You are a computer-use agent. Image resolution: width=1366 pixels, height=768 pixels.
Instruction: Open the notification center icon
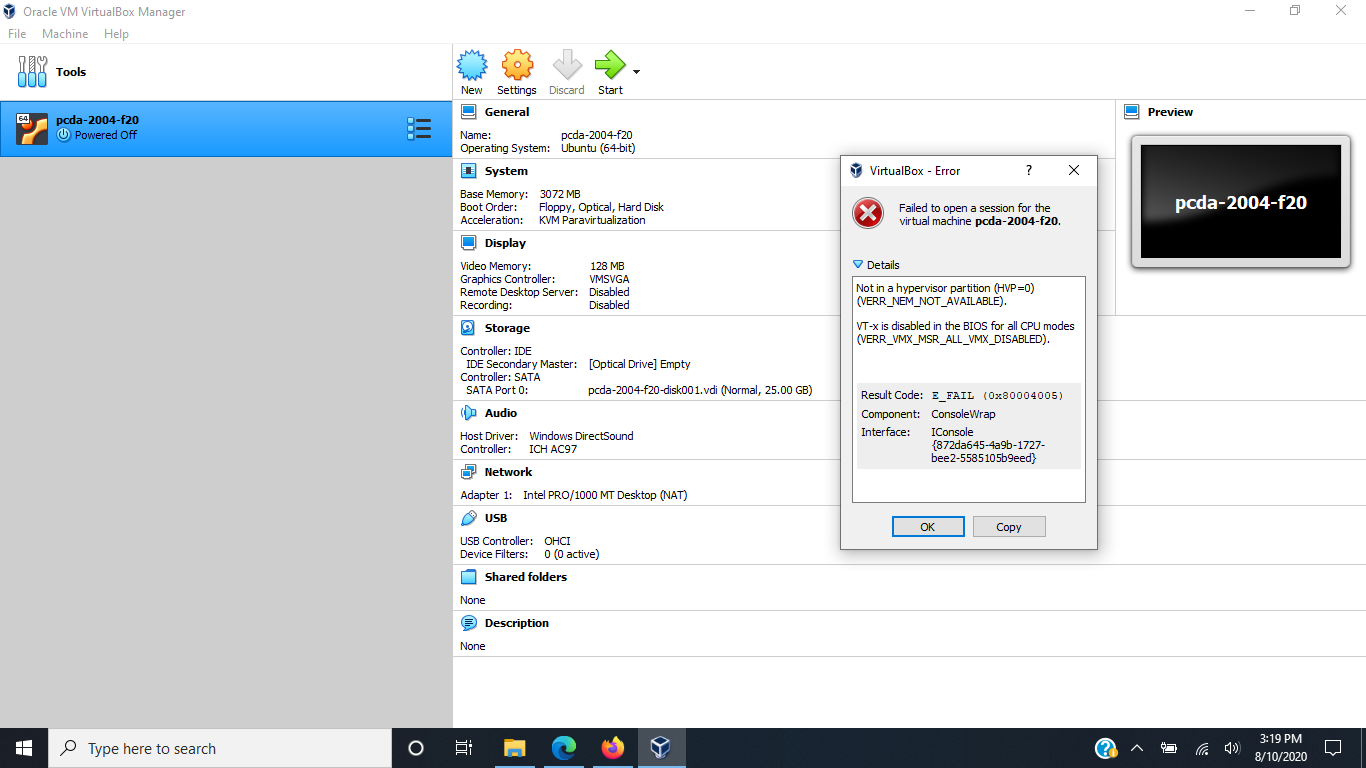[x=1332, y=748]
